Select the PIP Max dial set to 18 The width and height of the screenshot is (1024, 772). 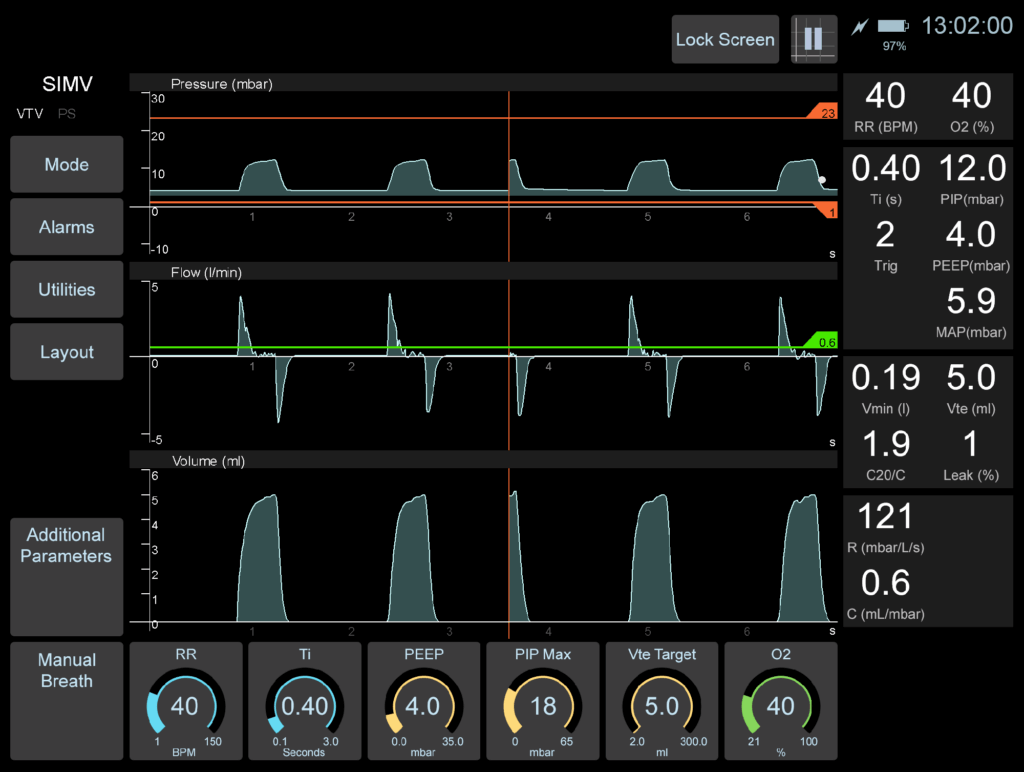543,701
